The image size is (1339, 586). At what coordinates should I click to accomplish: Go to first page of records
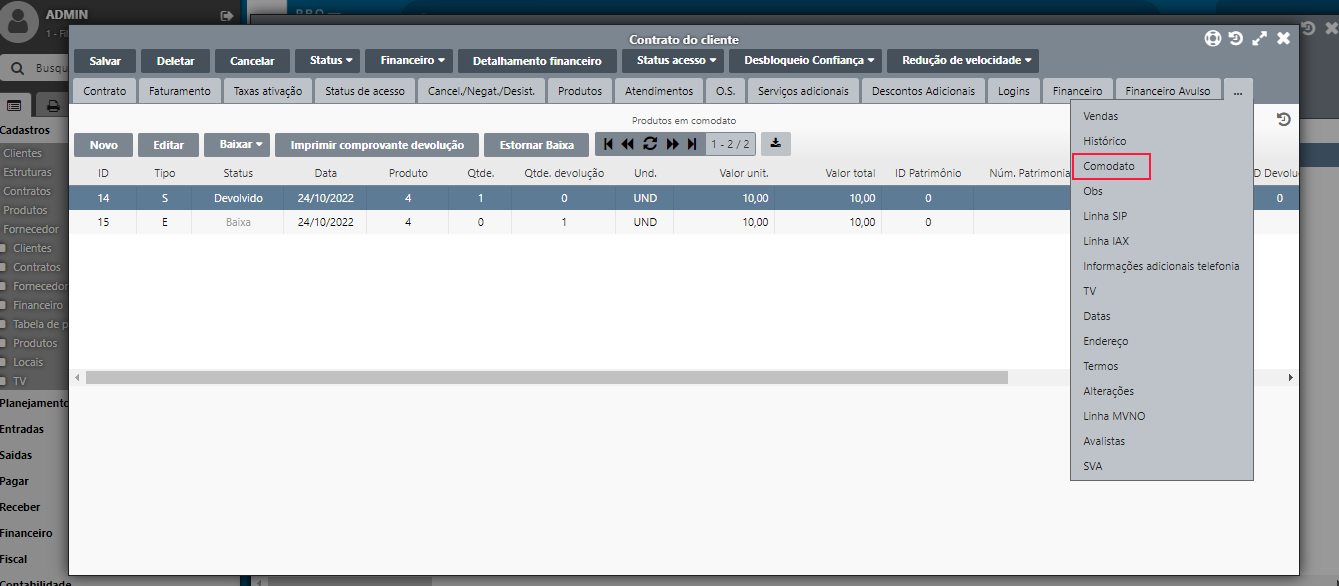click(609, 144)
